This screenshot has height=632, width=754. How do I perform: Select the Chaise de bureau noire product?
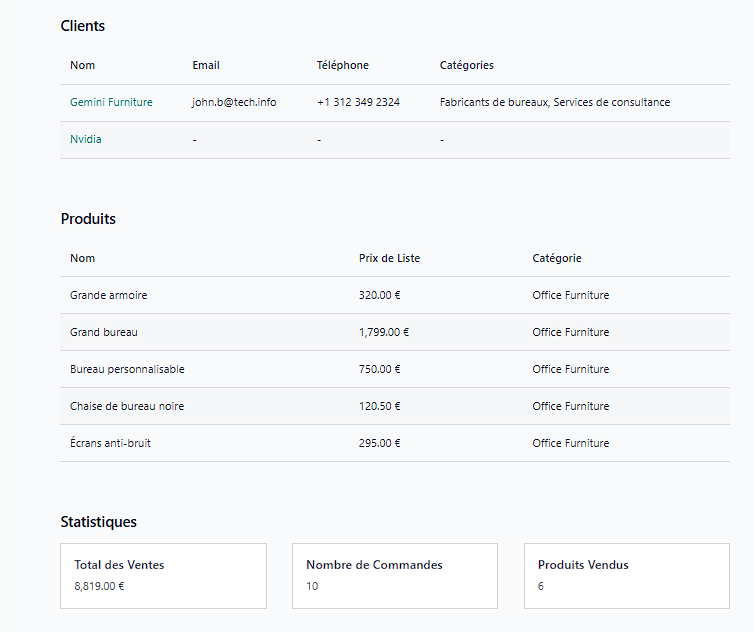[127, 406]
